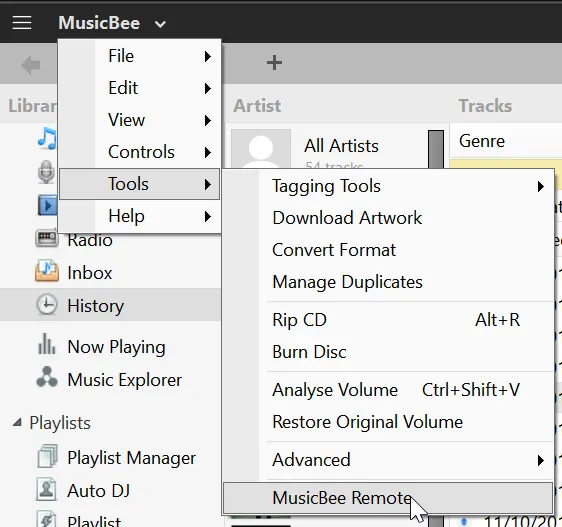
Task: Open the Help submenu
Action: 139,216
